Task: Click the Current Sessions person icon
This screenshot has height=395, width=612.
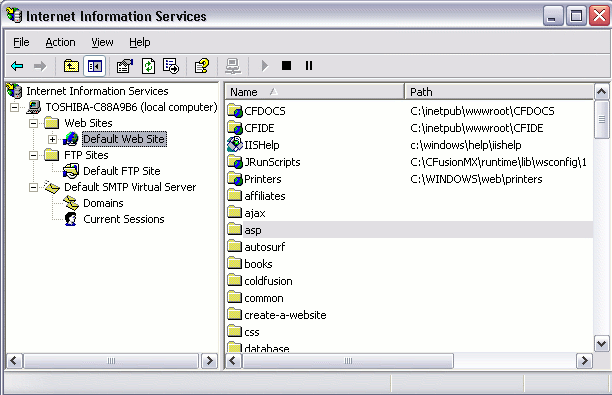Action: click(71, 219)
